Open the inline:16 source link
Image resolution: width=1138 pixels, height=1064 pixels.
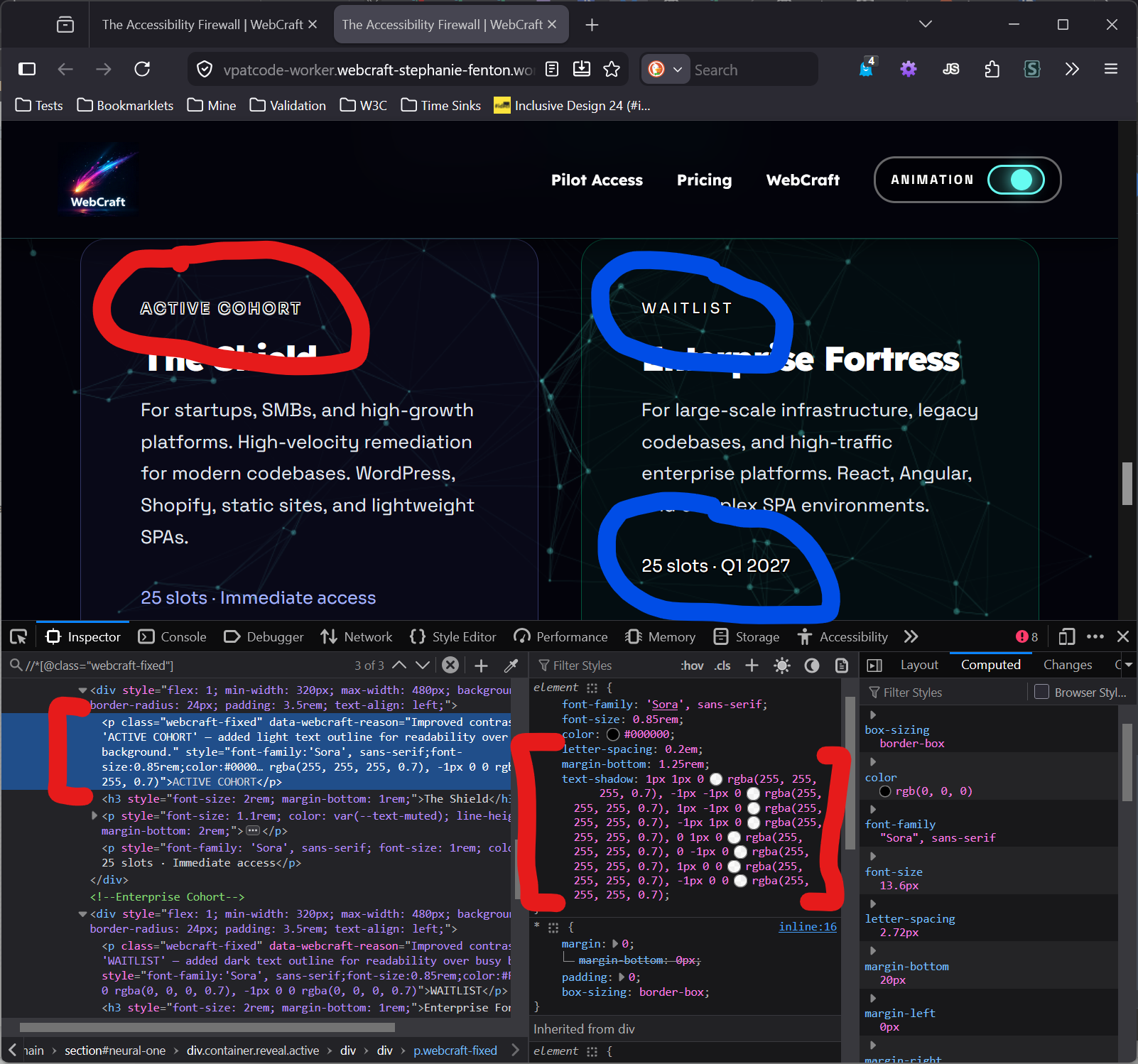click(808, 927)
